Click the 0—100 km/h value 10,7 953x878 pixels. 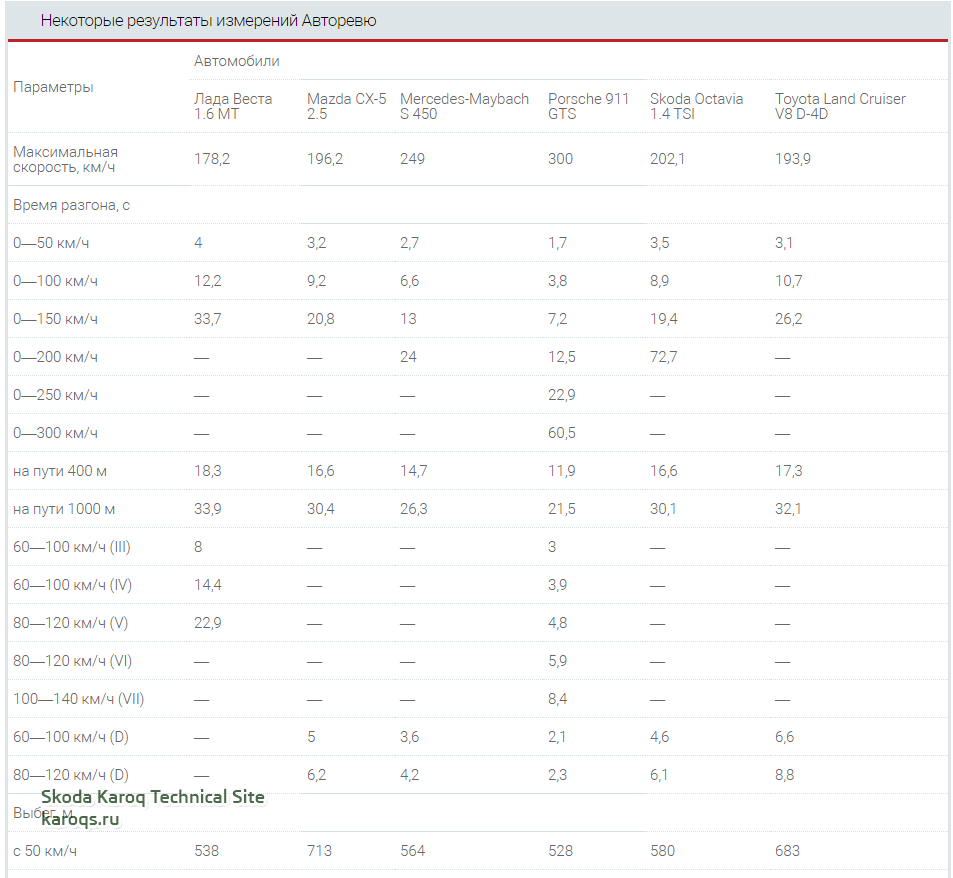788,281
